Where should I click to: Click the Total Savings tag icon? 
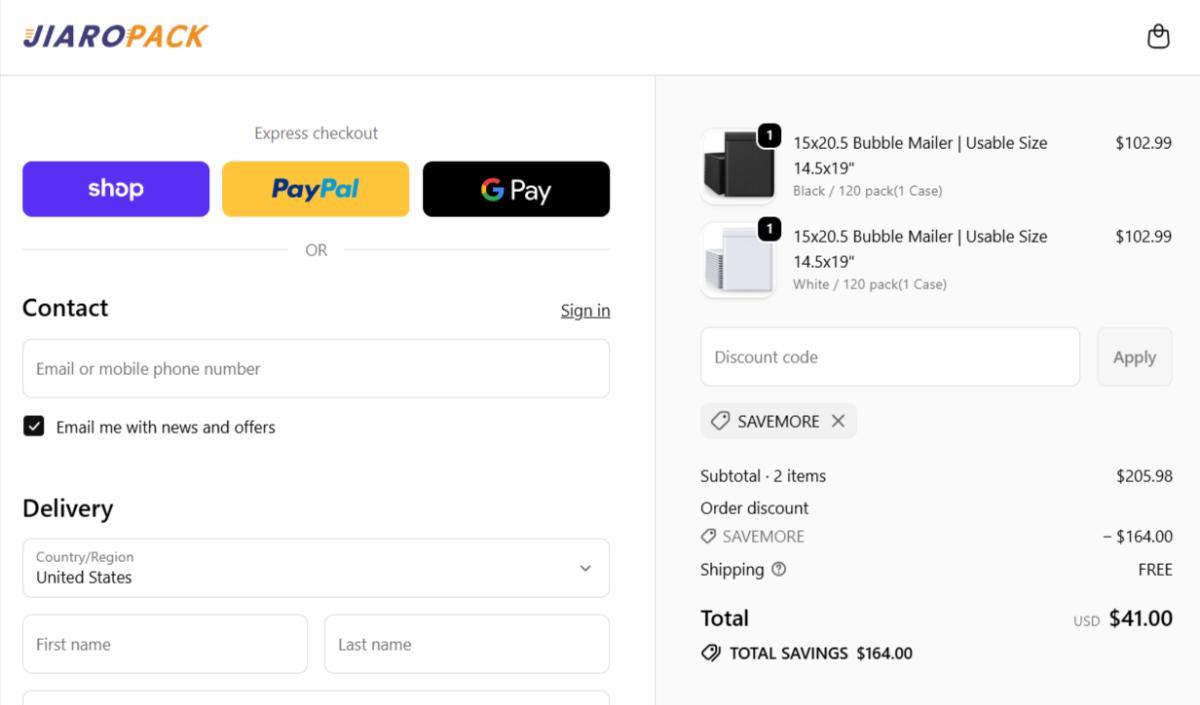coord(711,653)
